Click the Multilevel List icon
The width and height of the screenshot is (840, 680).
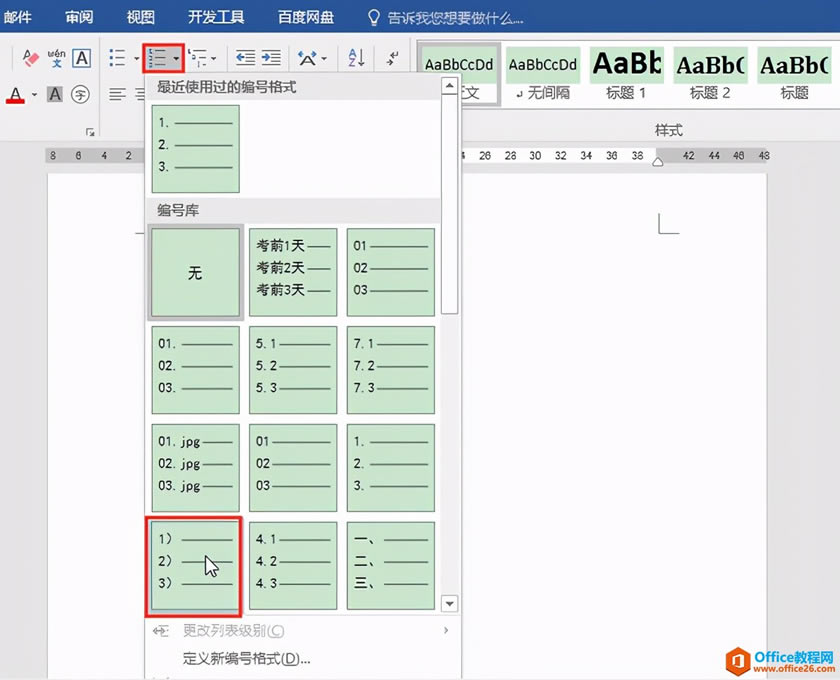pyautogui.click(x=198, y=58)
